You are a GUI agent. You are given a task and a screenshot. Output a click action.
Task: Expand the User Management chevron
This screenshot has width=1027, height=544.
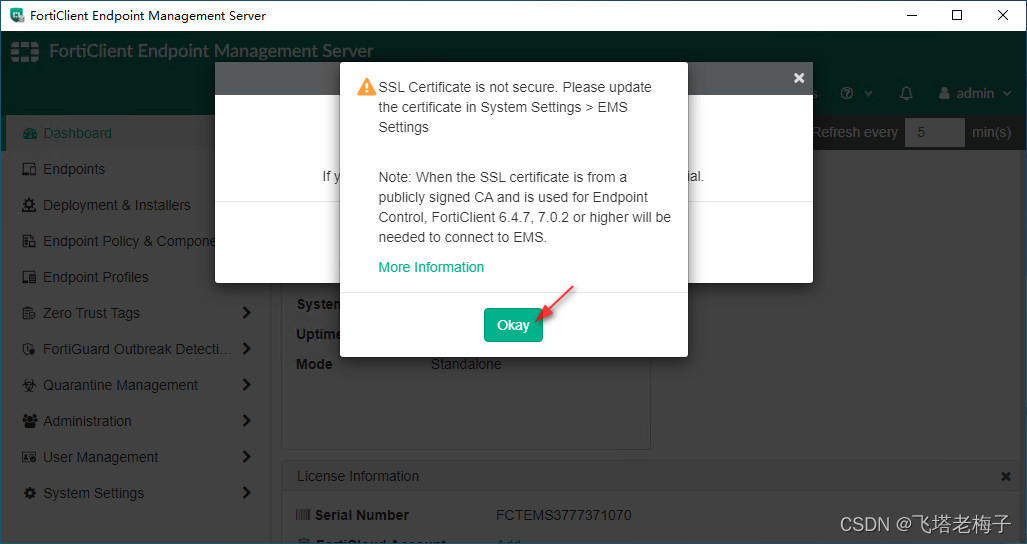point(246,457)
